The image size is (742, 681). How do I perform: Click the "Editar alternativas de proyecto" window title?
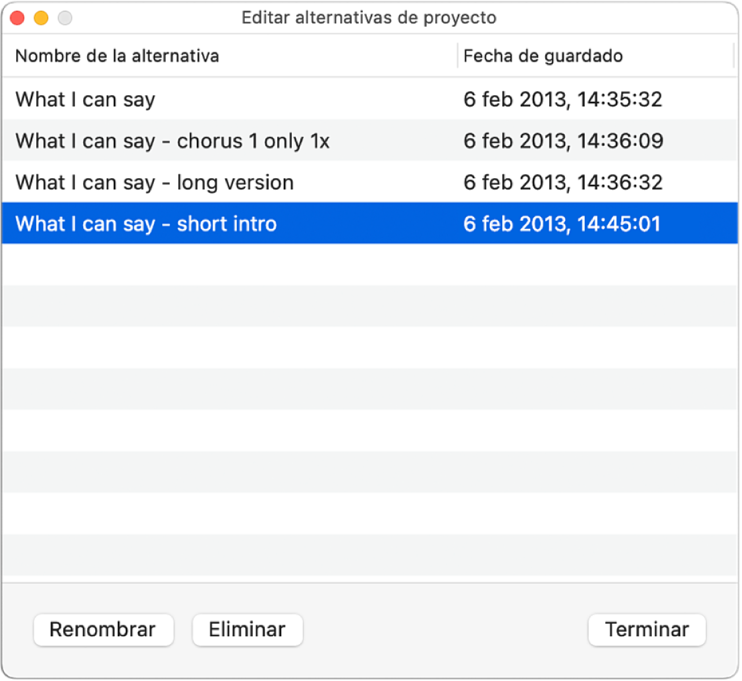point(369,18)
